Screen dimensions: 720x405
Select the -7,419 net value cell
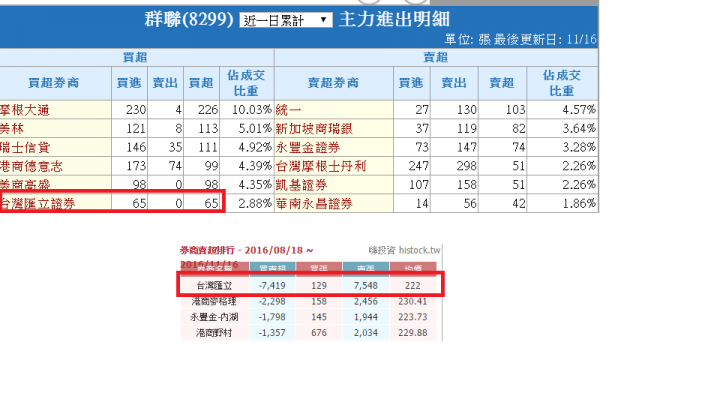click(272, 286)
